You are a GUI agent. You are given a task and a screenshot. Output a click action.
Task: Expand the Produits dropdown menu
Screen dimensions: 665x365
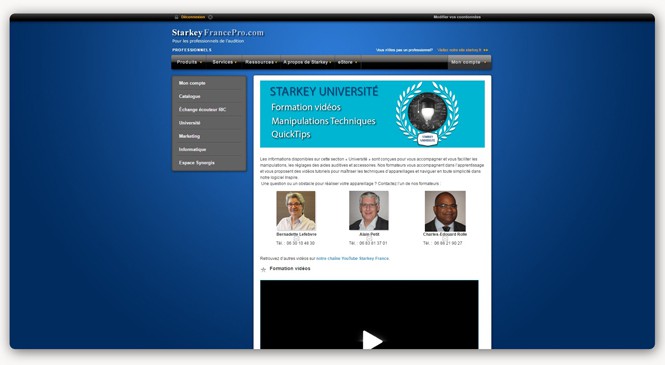point(189,62)
